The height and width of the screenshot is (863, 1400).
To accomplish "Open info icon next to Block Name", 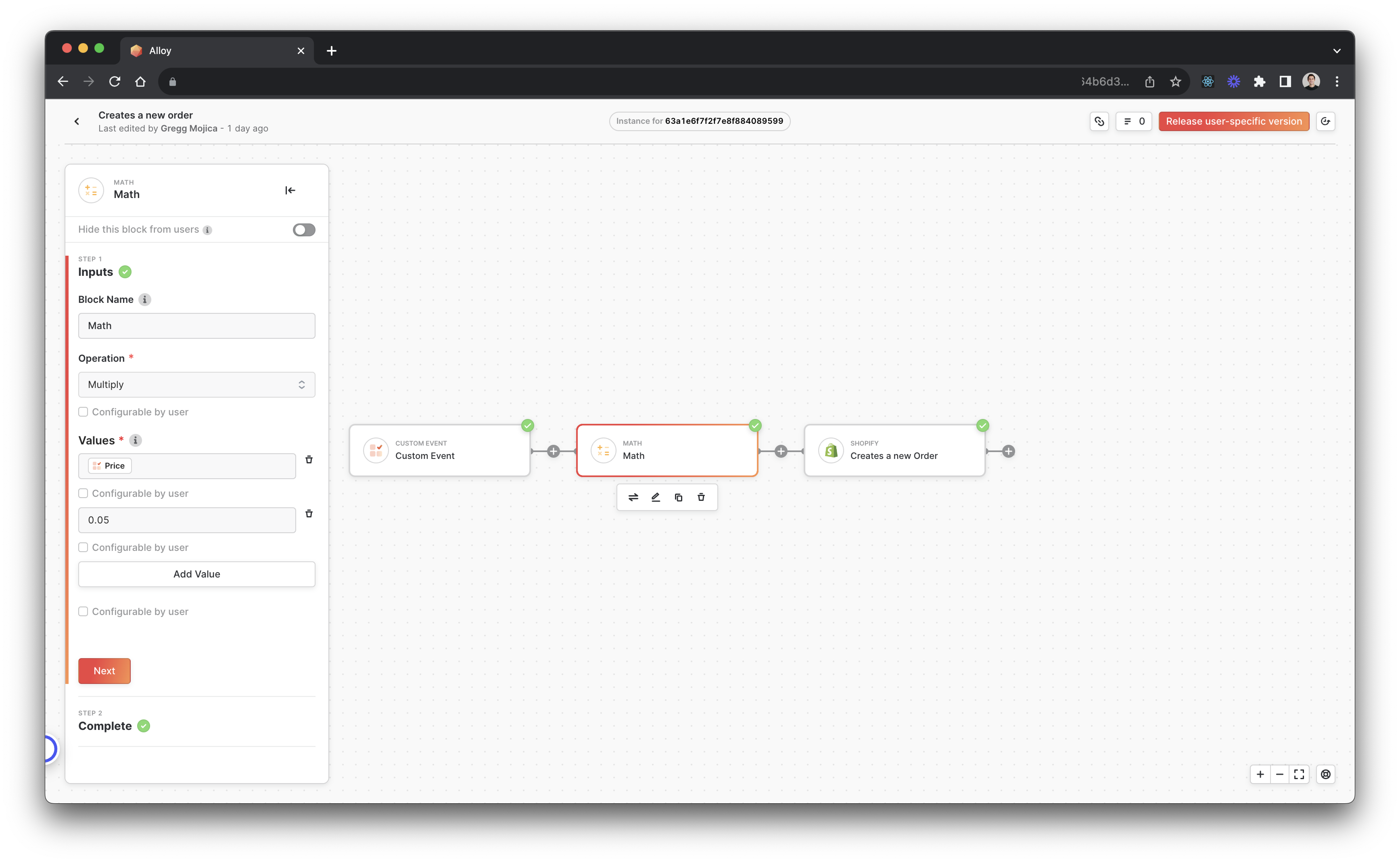I will 145,300.
